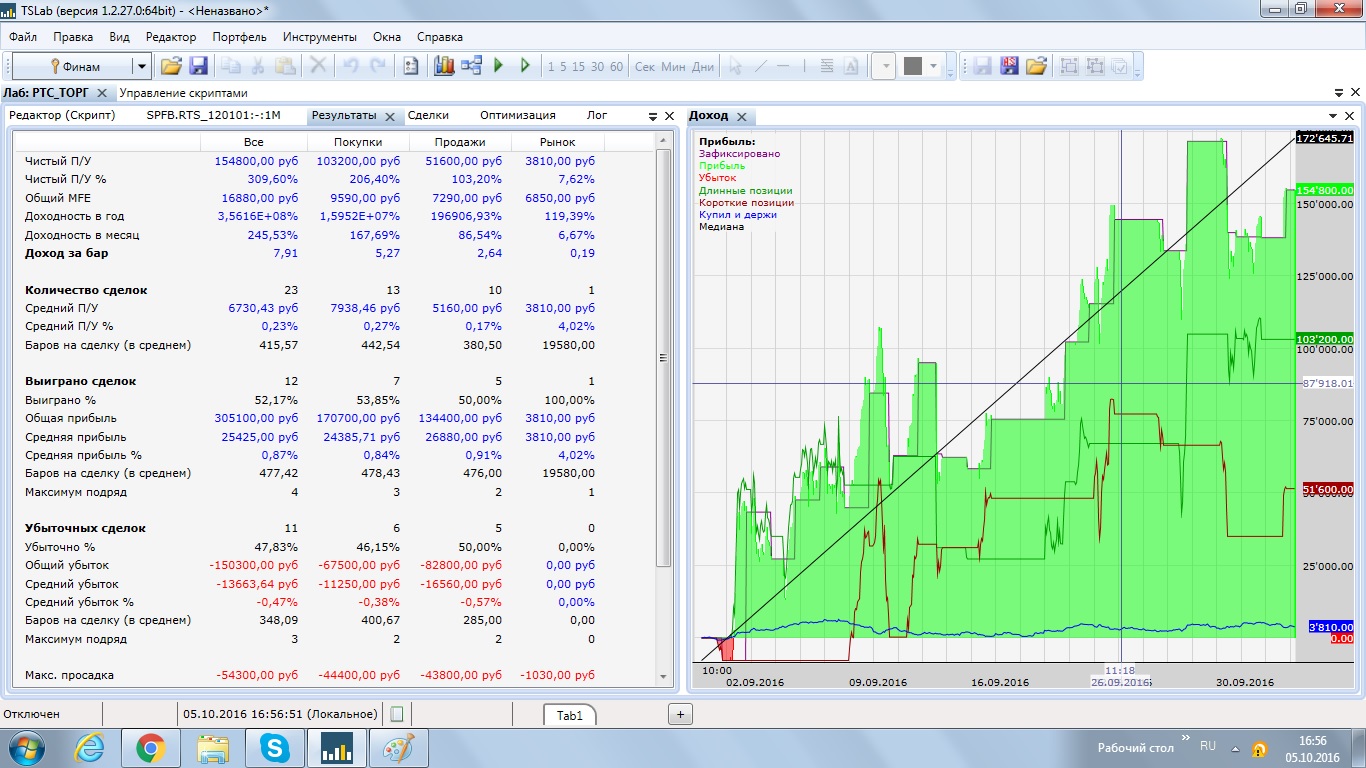The image size is (1366, 768).
Task: Open a file with the folder icon
Action: point(171,66)
